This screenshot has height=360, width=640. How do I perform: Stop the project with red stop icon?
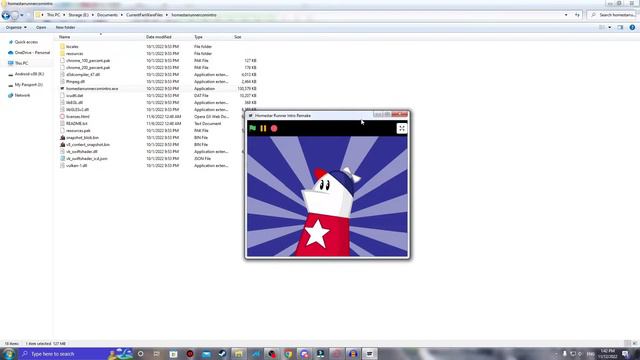[x=274, y=128]
